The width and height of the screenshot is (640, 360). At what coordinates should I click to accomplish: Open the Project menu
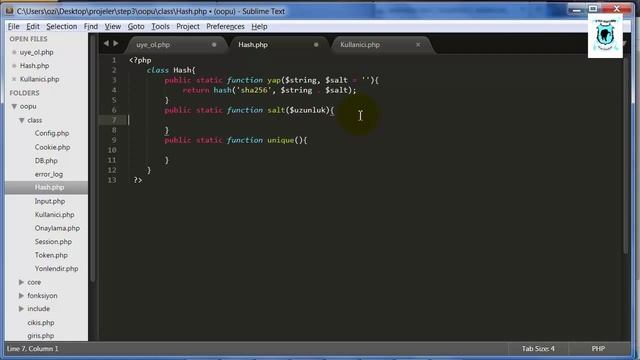point(188,27)
